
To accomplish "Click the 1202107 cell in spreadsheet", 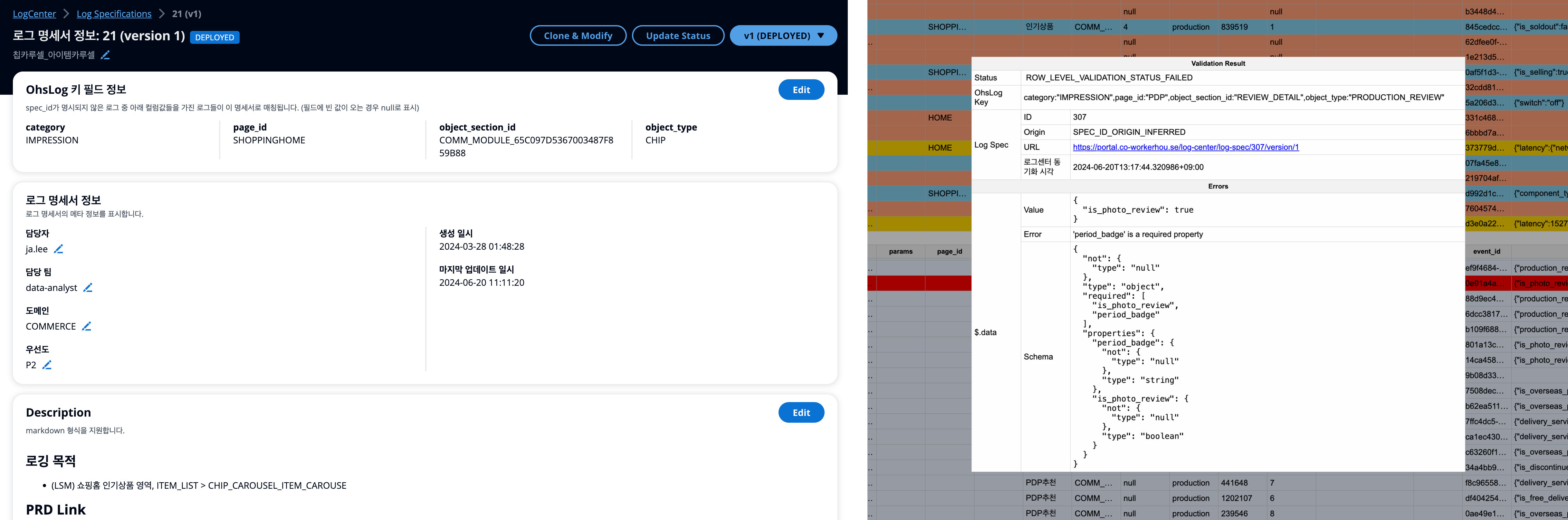I will click(1242, 498).
